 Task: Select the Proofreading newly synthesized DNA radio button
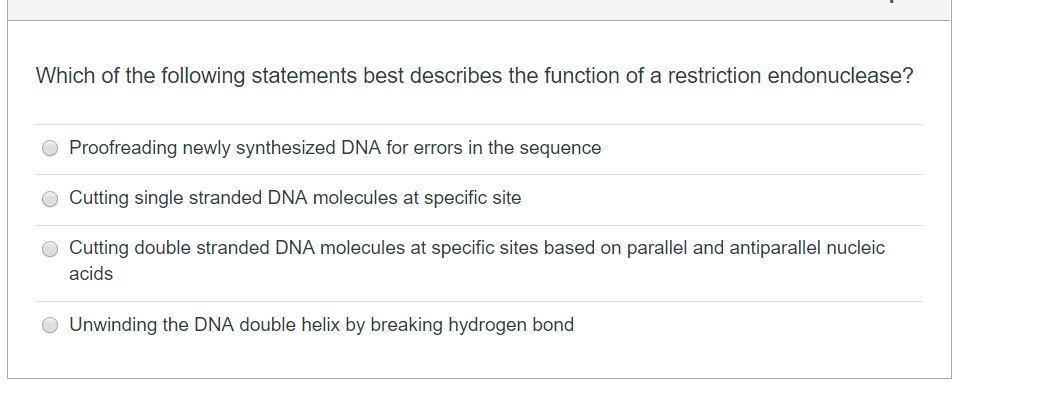pyautogui.click(x=50, y=148)
